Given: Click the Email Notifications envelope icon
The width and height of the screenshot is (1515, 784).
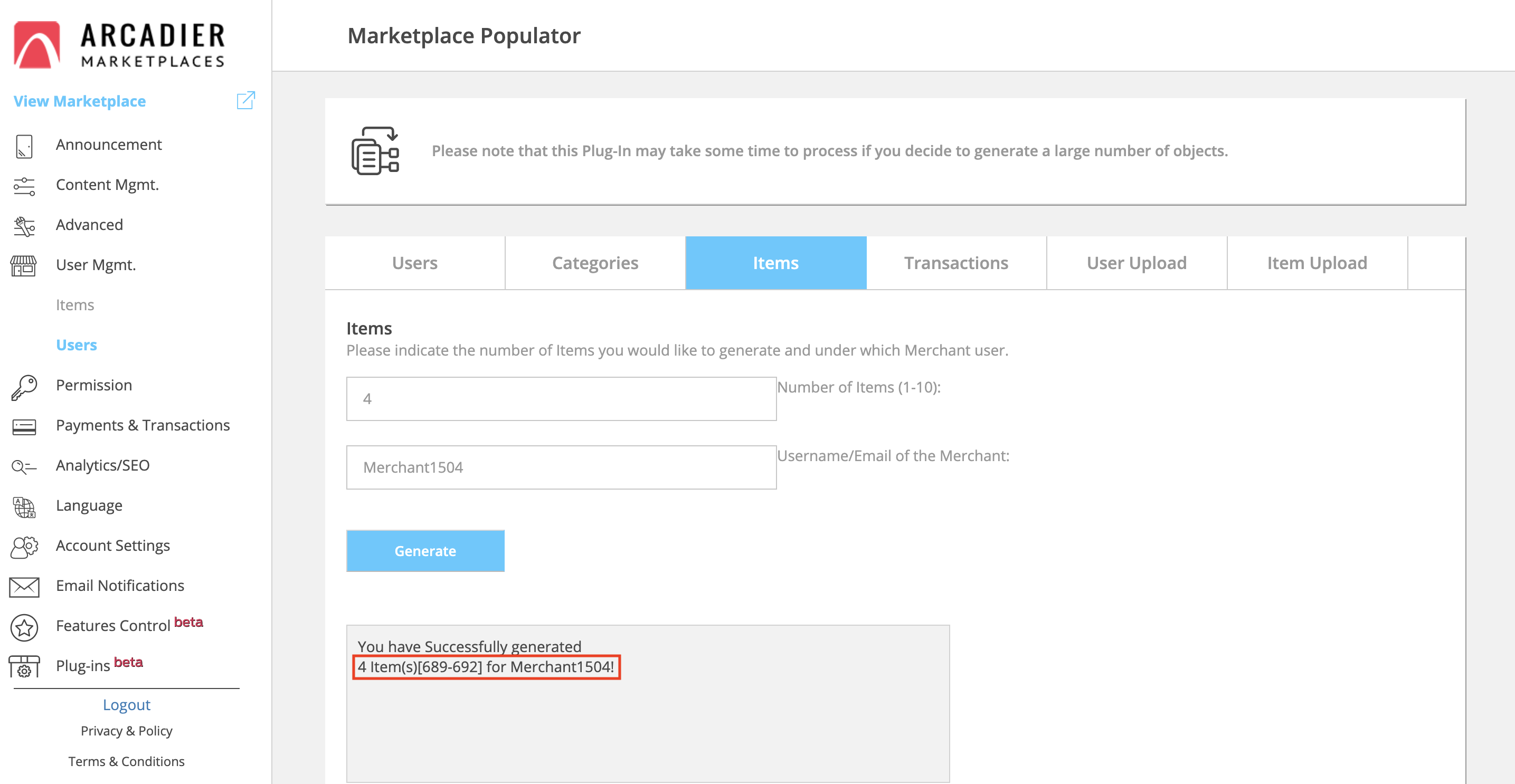Looking at the screenshot, I should [24, 587].
